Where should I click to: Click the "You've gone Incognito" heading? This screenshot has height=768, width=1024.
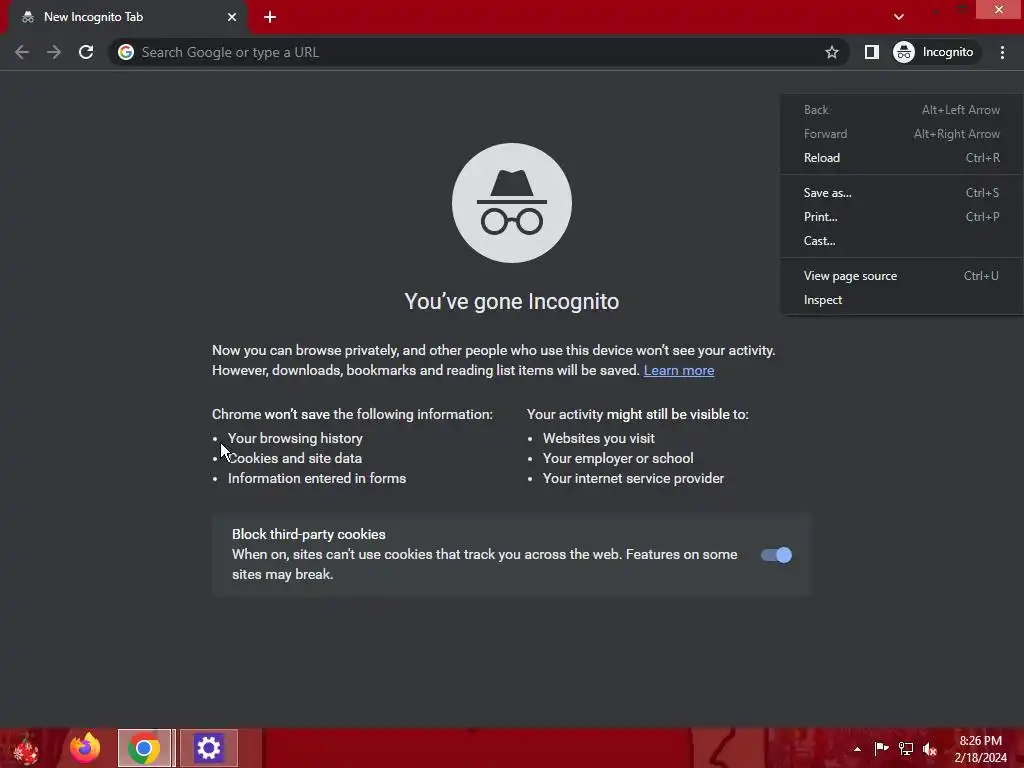pos(511,302)
